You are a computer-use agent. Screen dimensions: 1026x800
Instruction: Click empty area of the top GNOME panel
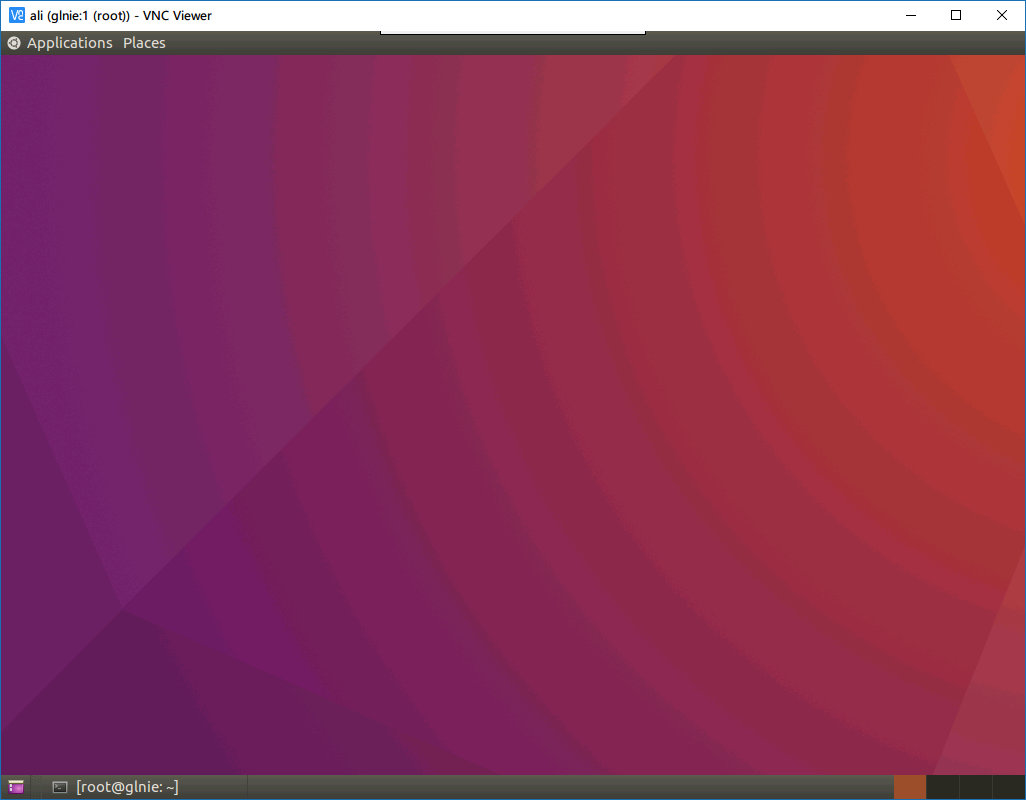(800, 43)
